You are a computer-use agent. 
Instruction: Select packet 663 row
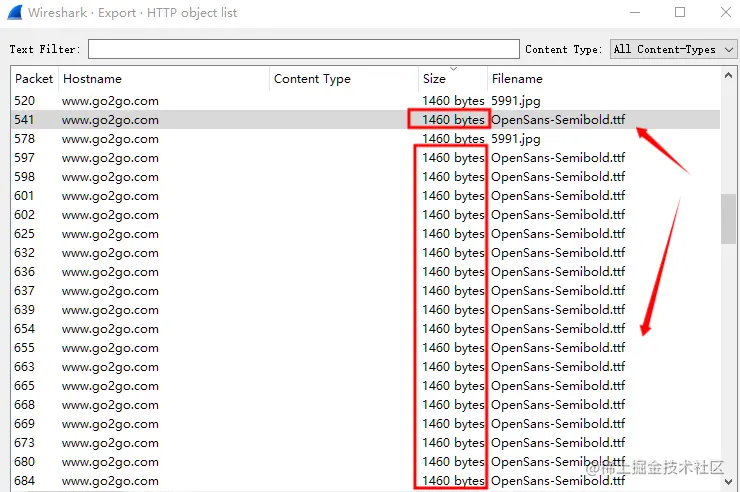[x=366, y=367]
